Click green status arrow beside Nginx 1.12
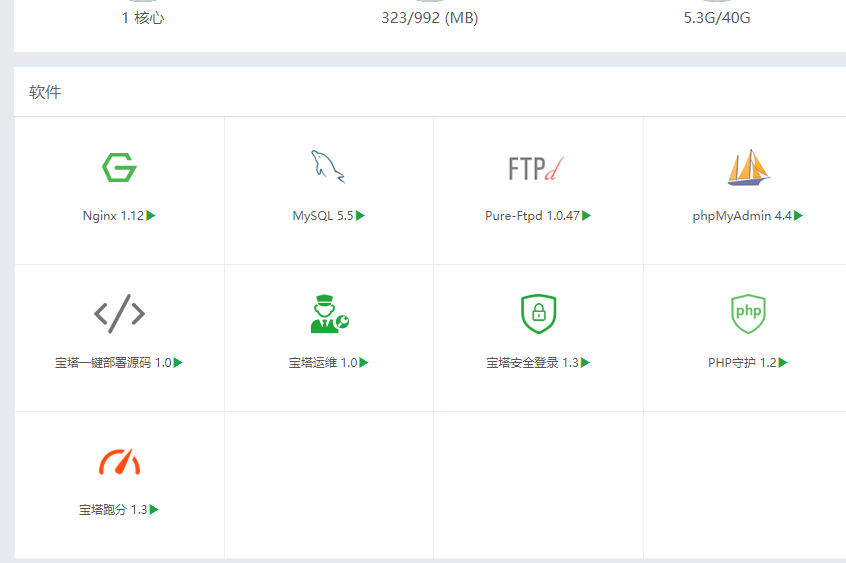This screenshot has width=846, height=563. (x=151, y=216)
